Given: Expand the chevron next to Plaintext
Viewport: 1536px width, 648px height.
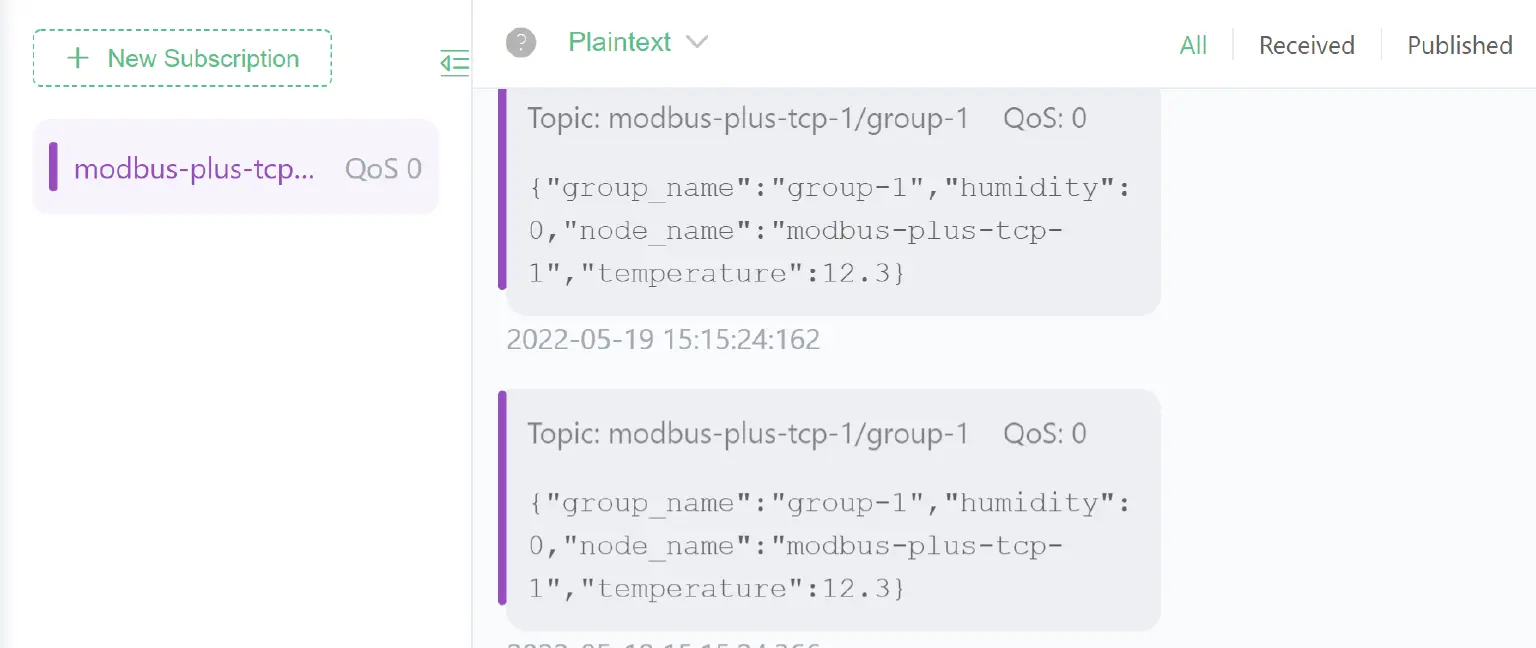Looking at the screenshot, I should click(697, 42).
